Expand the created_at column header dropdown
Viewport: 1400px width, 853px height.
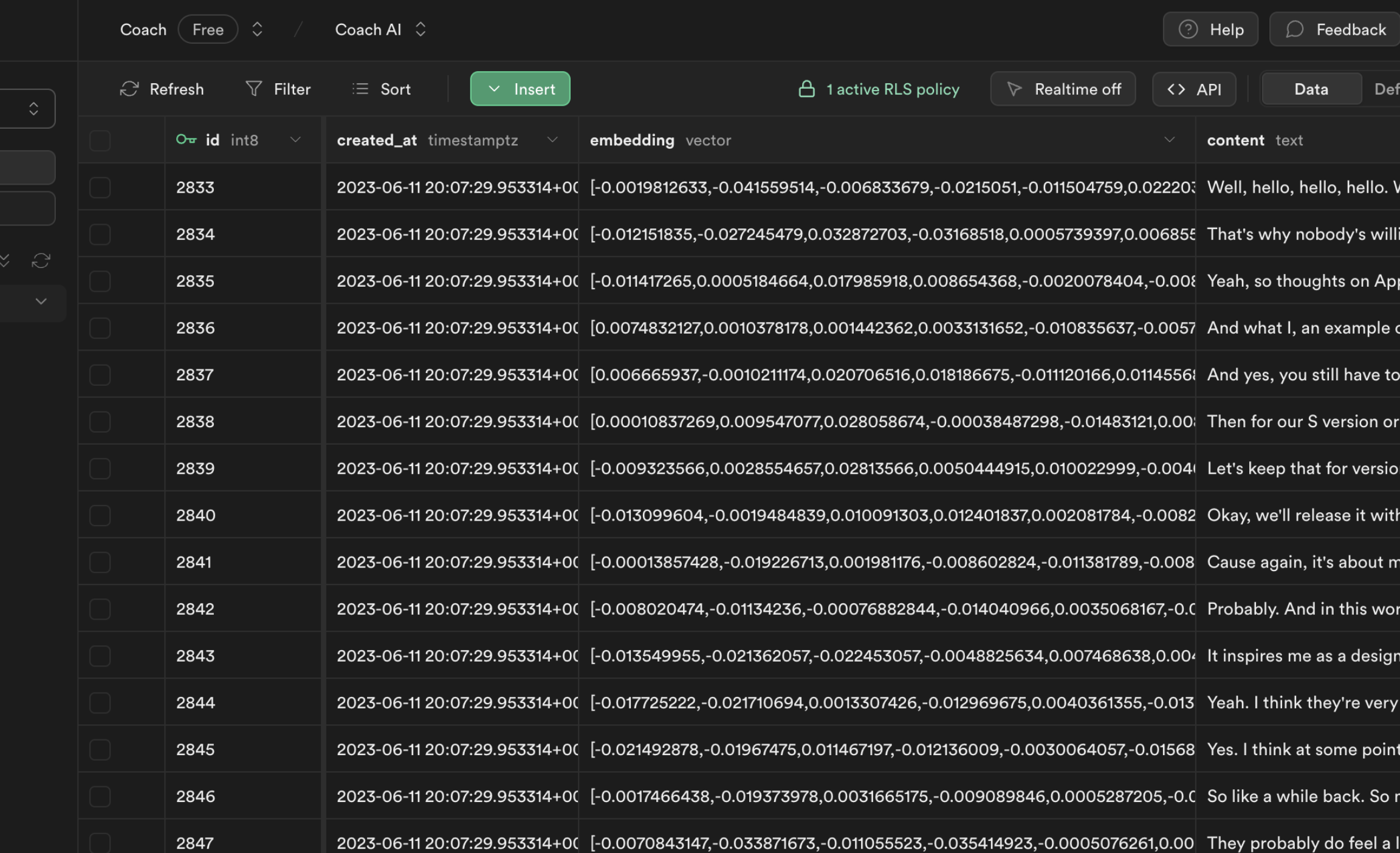point(552,140)
